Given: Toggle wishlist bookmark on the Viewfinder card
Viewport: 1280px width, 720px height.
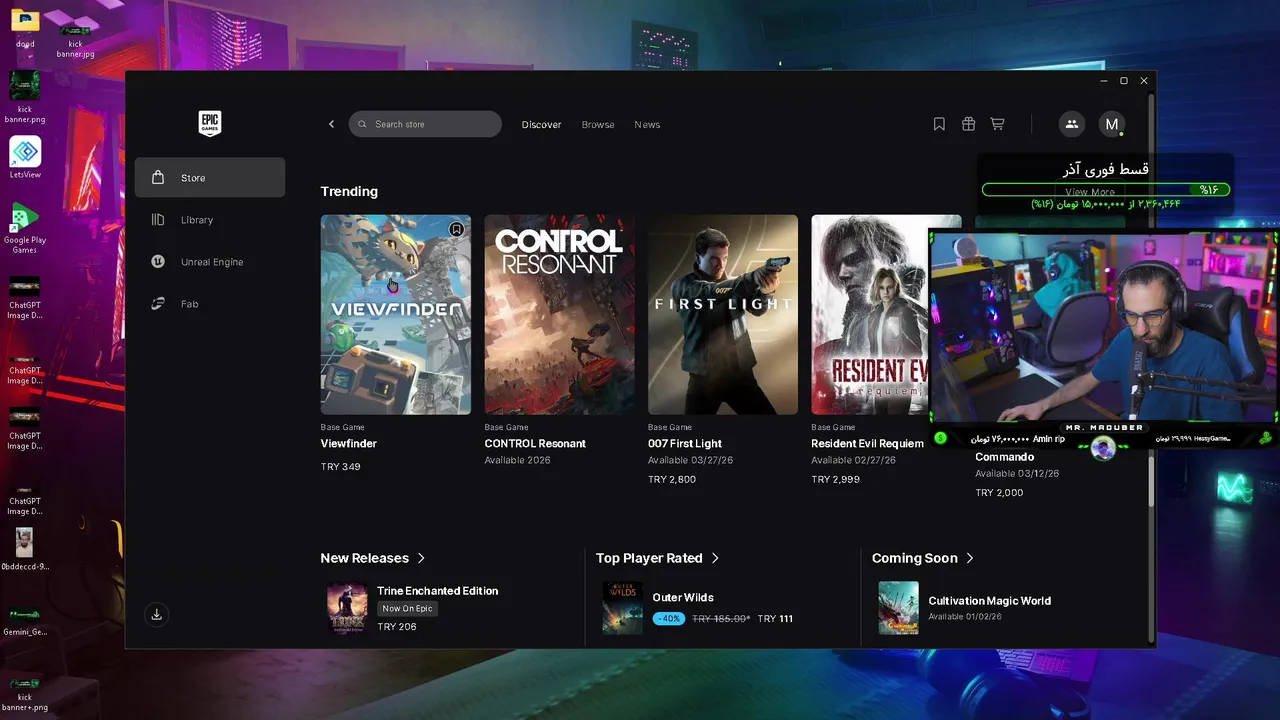Looking at the screenshot, I should click(x=456, y=230).
